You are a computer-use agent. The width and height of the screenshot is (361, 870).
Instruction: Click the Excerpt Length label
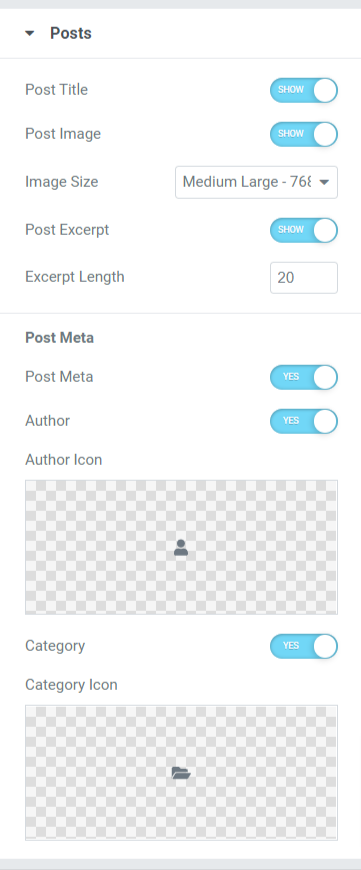tap(75, 277)
